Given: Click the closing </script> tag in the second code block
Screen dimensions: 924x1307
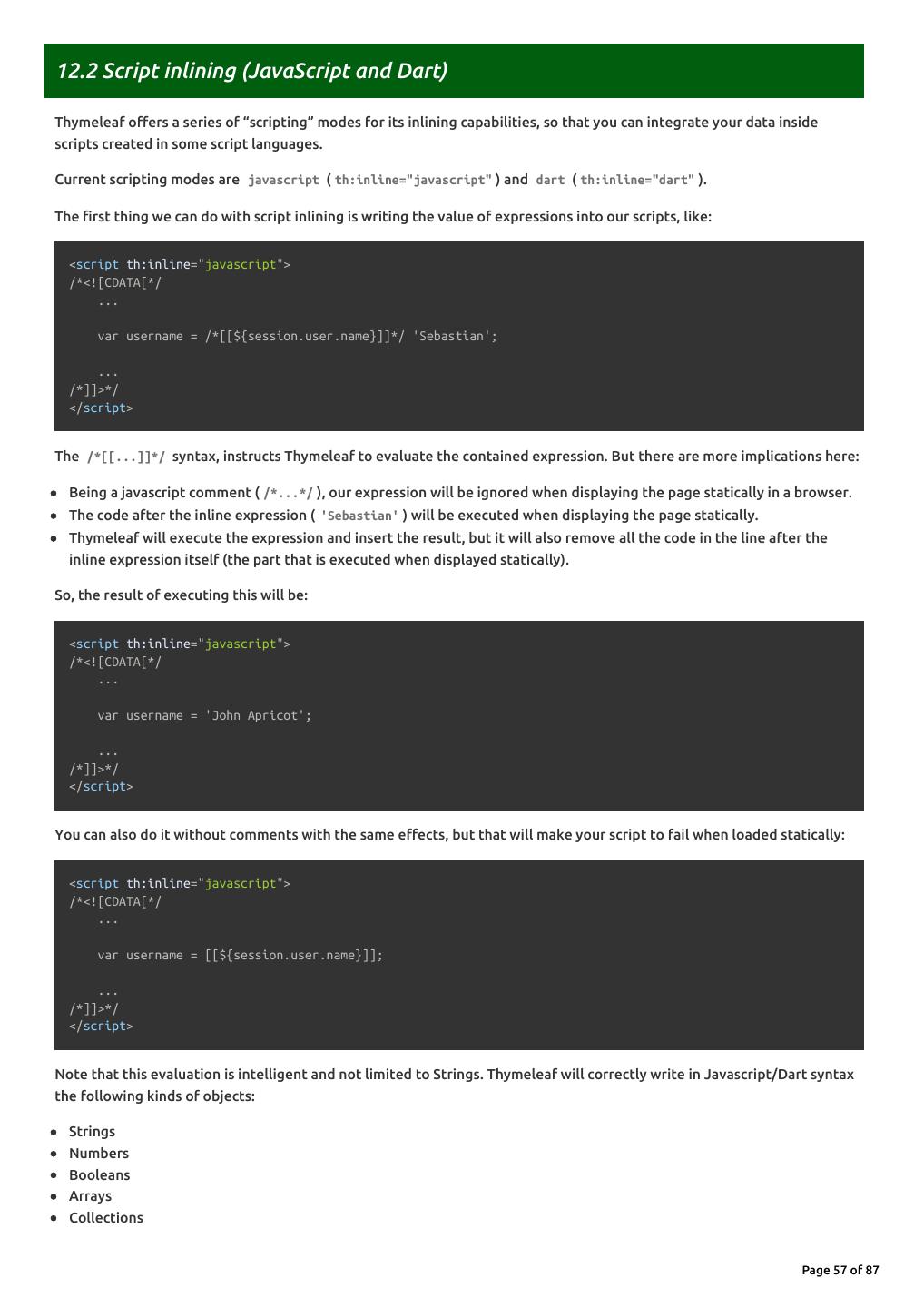Looking at the screenshot, I should 101,786.
